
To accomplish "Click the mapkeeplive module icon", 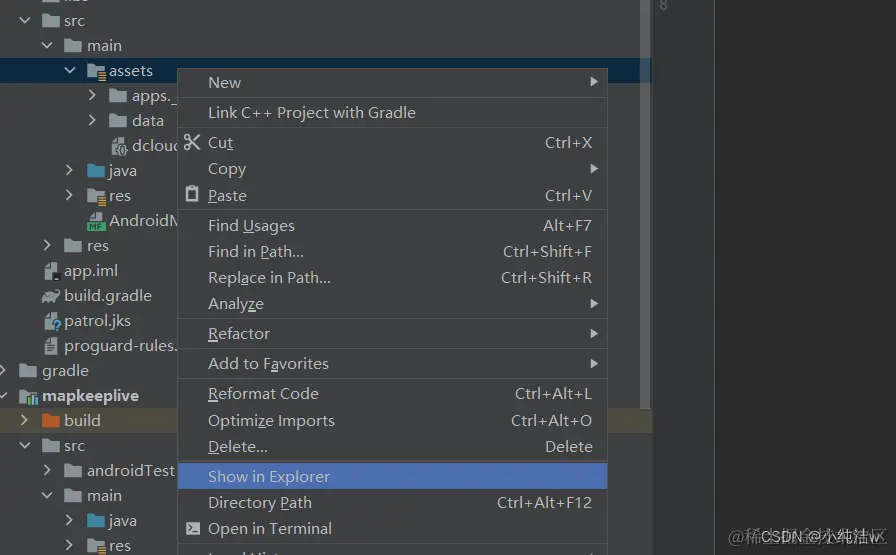I will pos(29,396).
